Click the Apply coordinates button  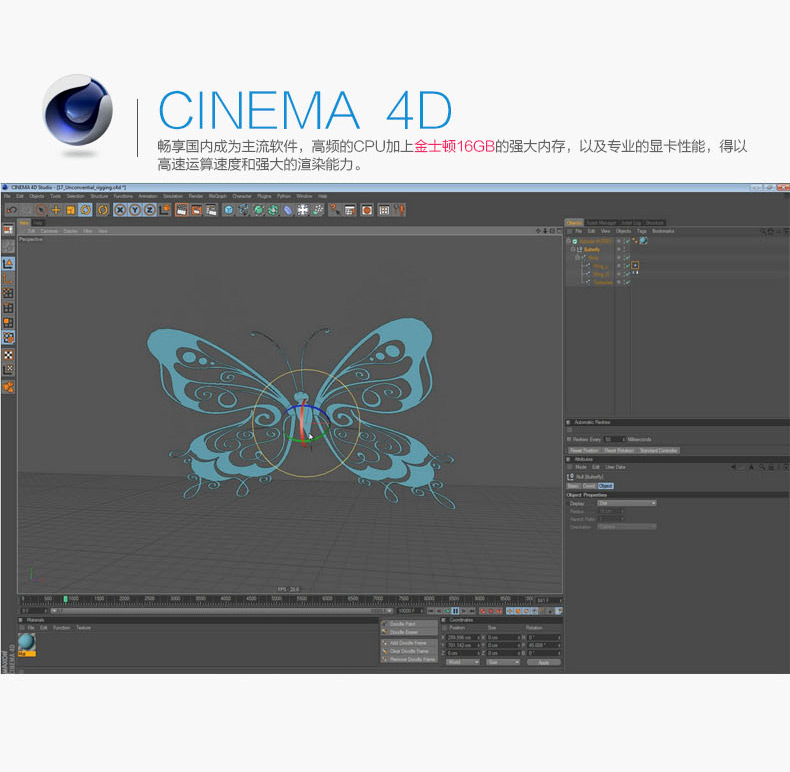pyautogui.click(x=544, y=662)
